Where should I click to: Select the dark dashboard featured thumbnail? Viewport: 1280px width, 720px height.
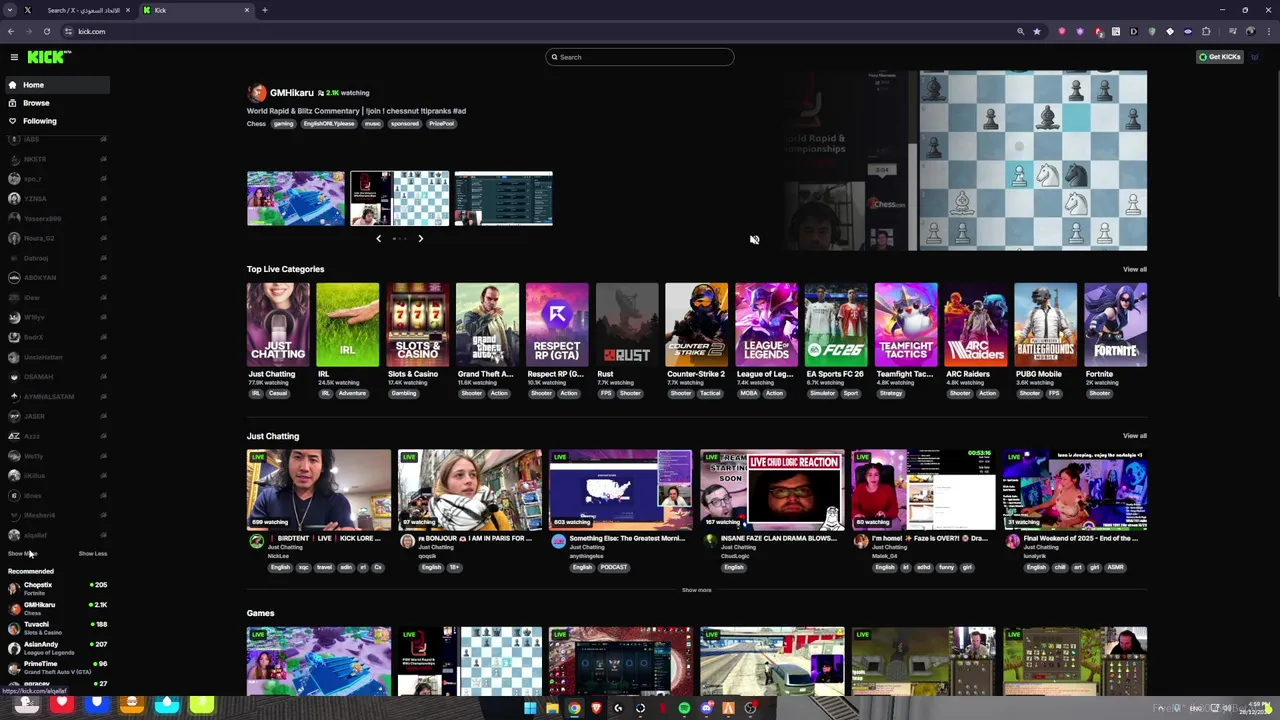point(503,198)
